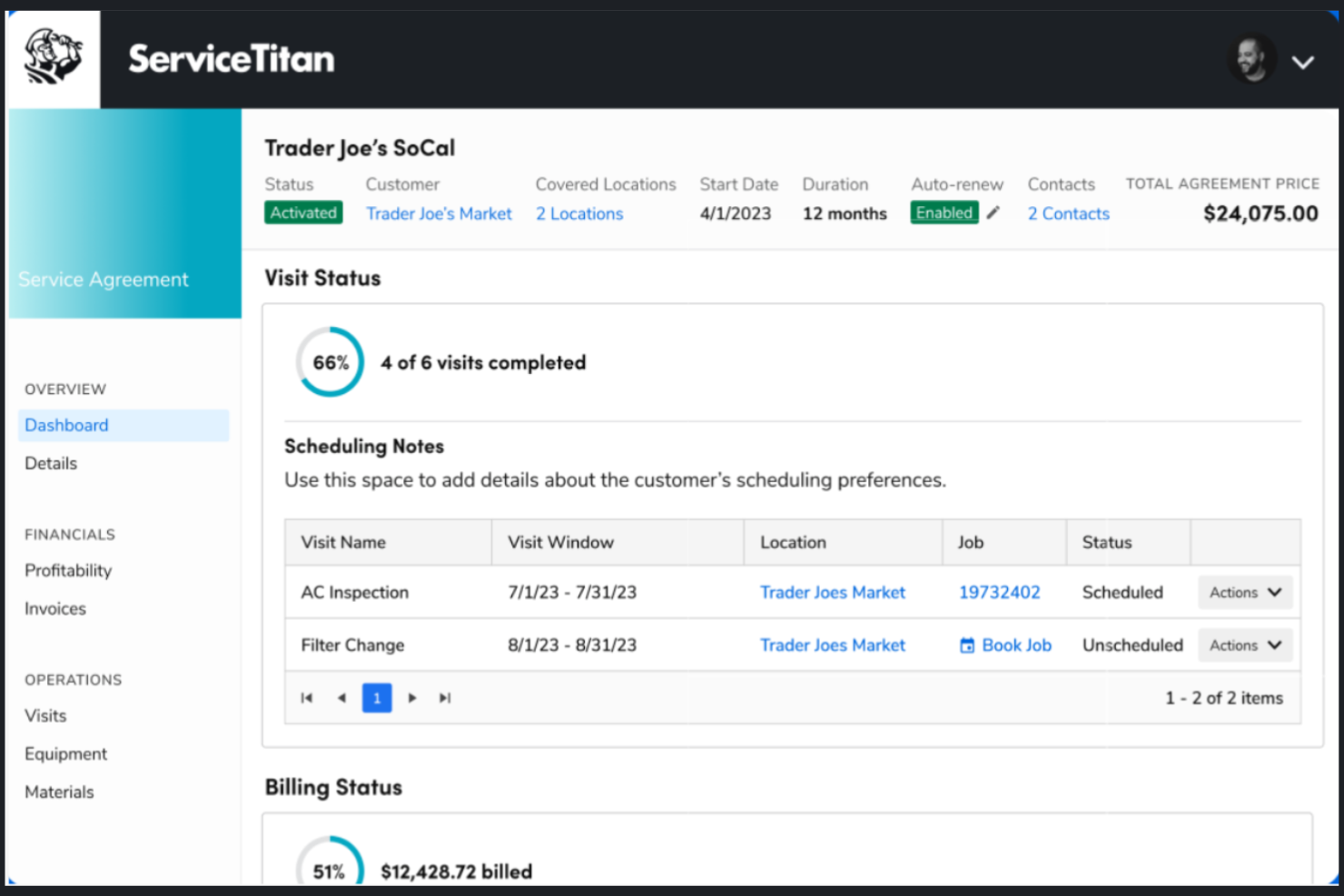Click the previous-page pagination arrow
Image resolution: width=1344 pixels, height=896 pixels.
(x=342, y=697)
